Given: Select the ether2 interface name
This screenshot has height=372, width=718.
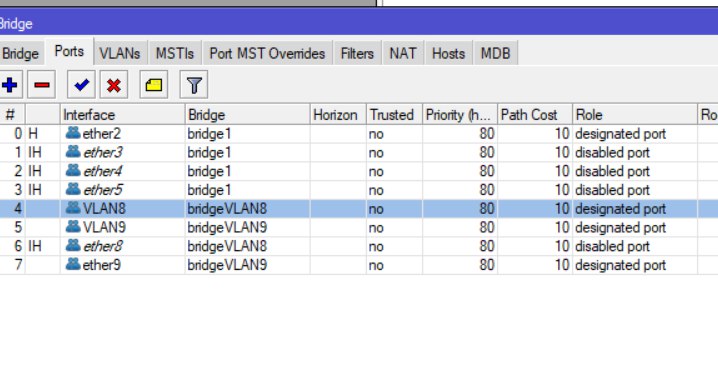Looking at the screenshot, I should [x=102, y=134].
